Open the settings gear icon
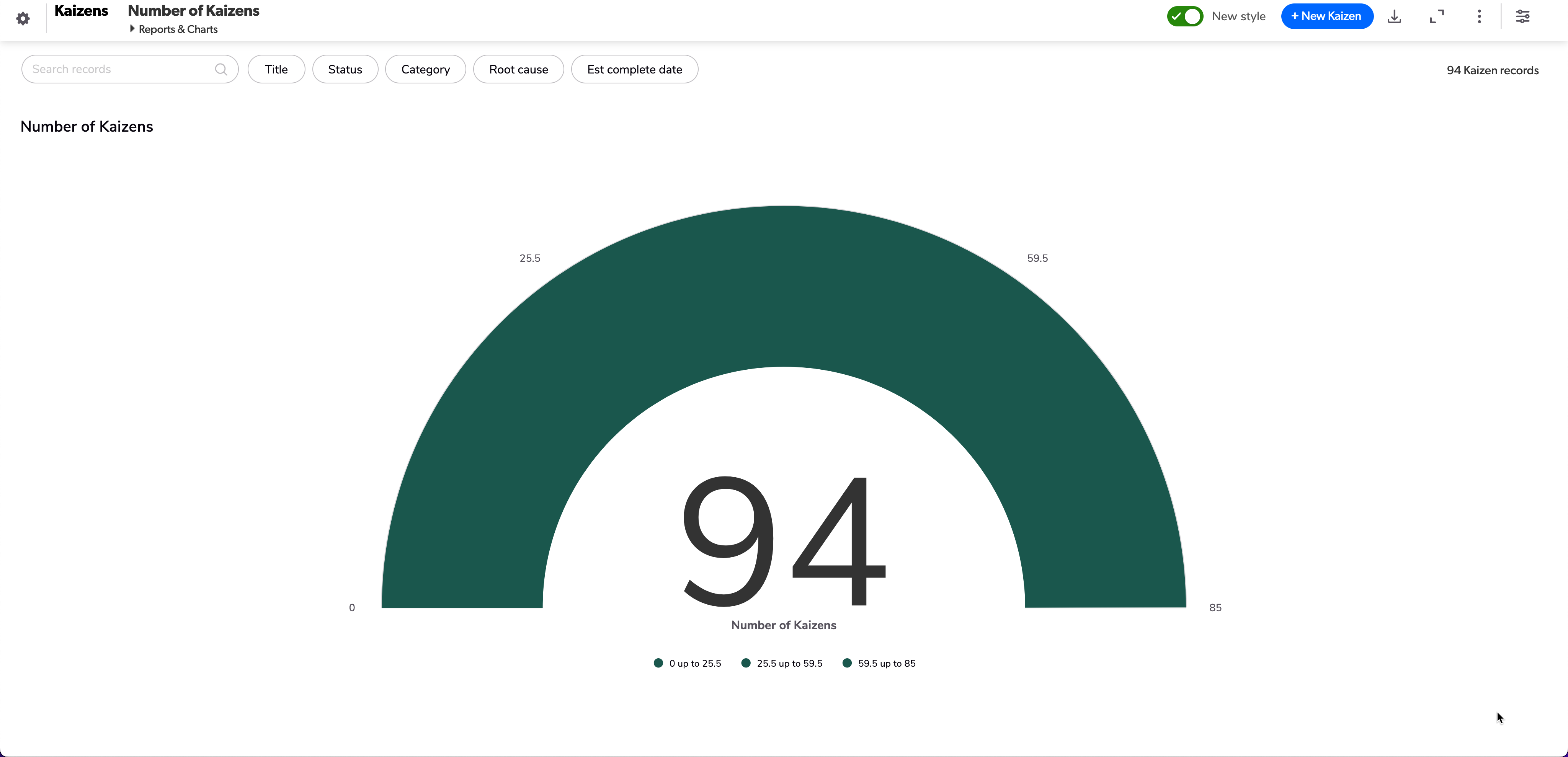This screenshot has width=1568, height=757. coord(23,18)
